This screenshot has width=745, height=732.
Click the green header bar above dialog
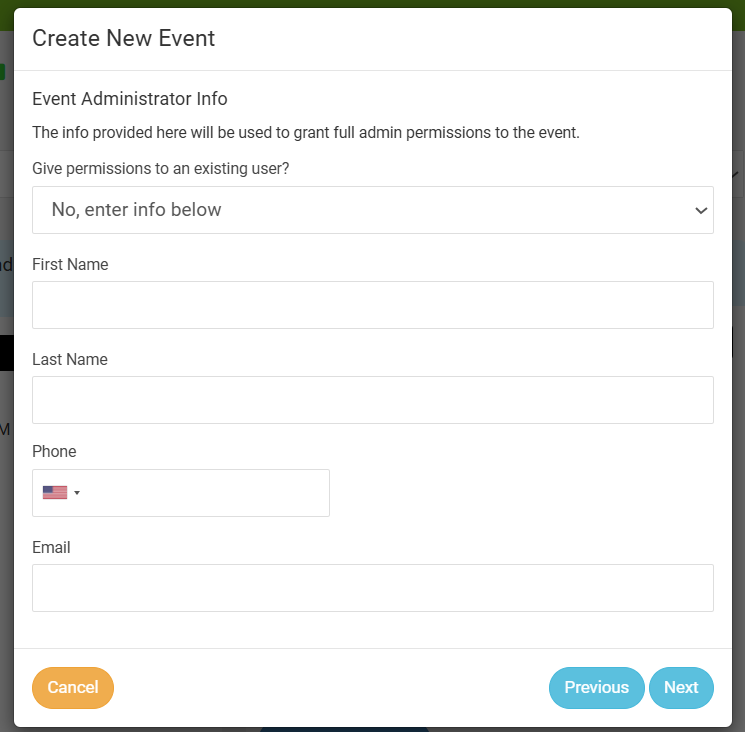pyautogui.click(x=372, y=4)
